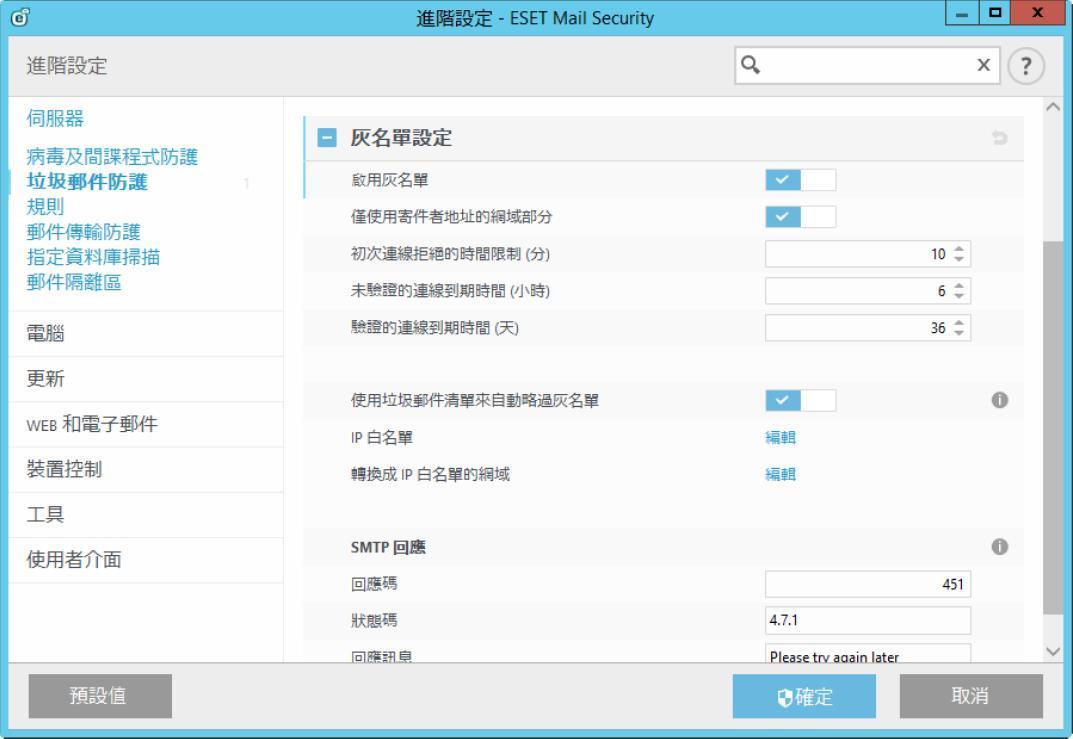Click the 進階設定 header label
The height and width of the screenshot is (739, 1073).
(67, 66)
